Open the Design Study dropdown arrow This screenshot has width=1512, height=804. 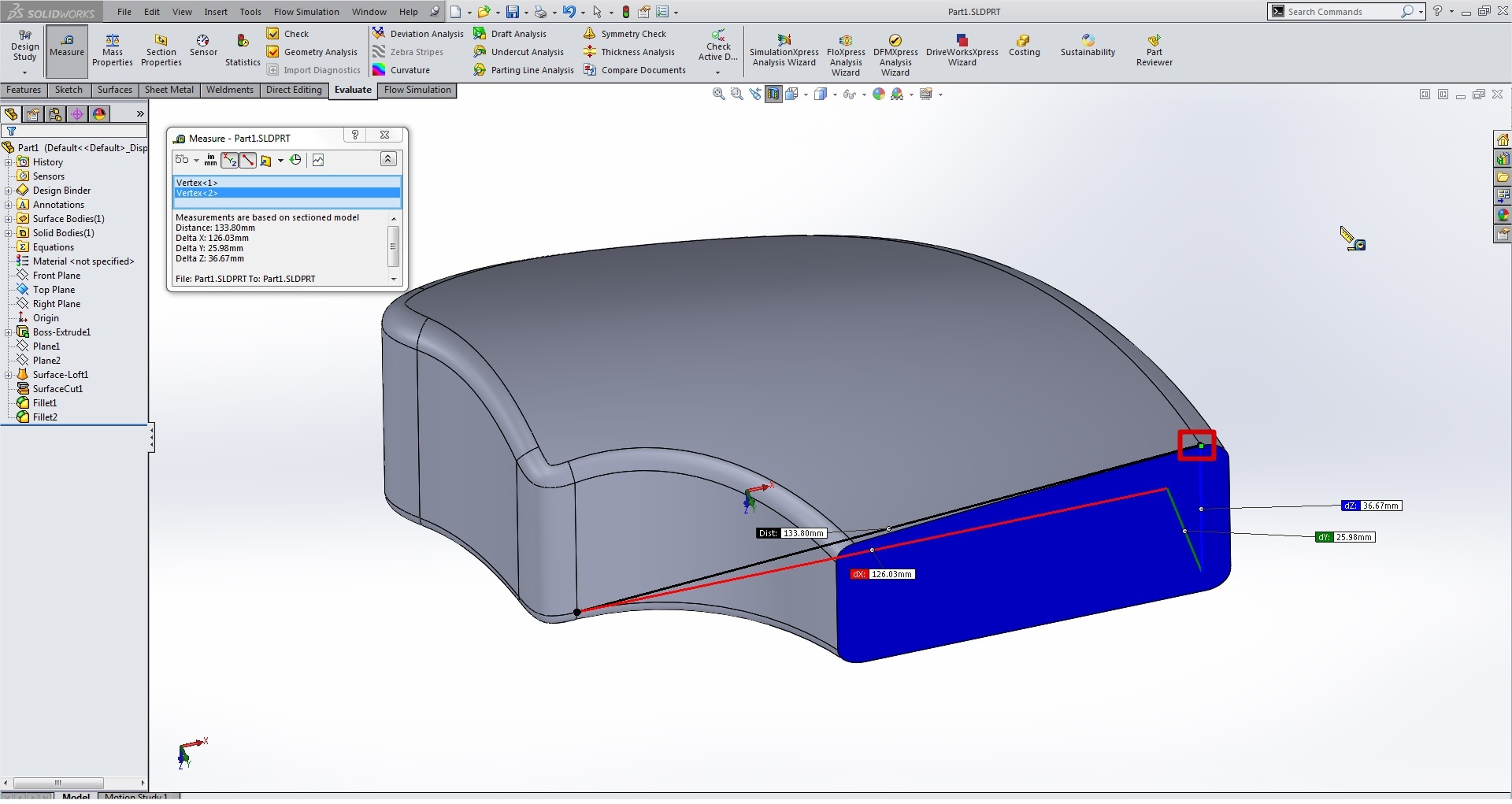24,72
